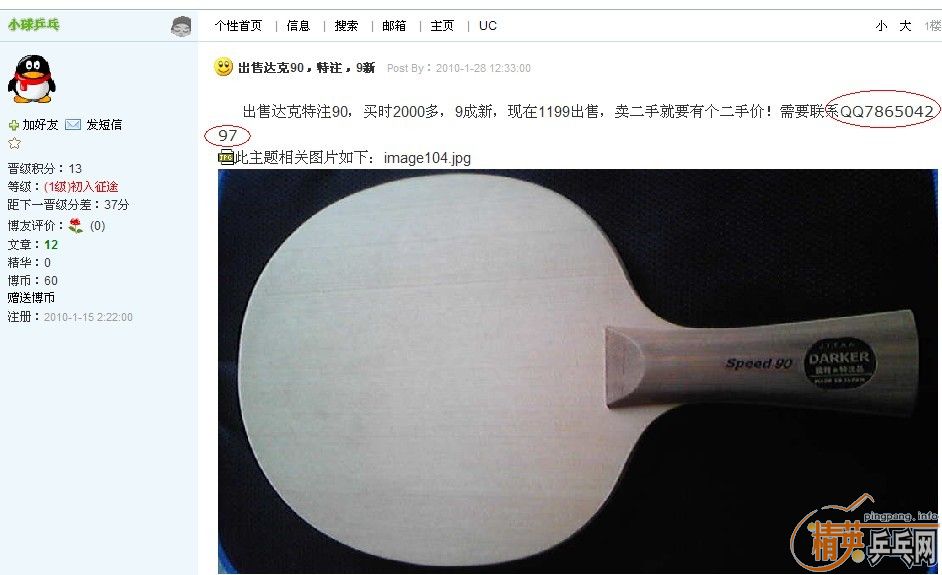Viewport: 942px width, 575px height.
Task: Click 加好友 link
Action: 40,125
